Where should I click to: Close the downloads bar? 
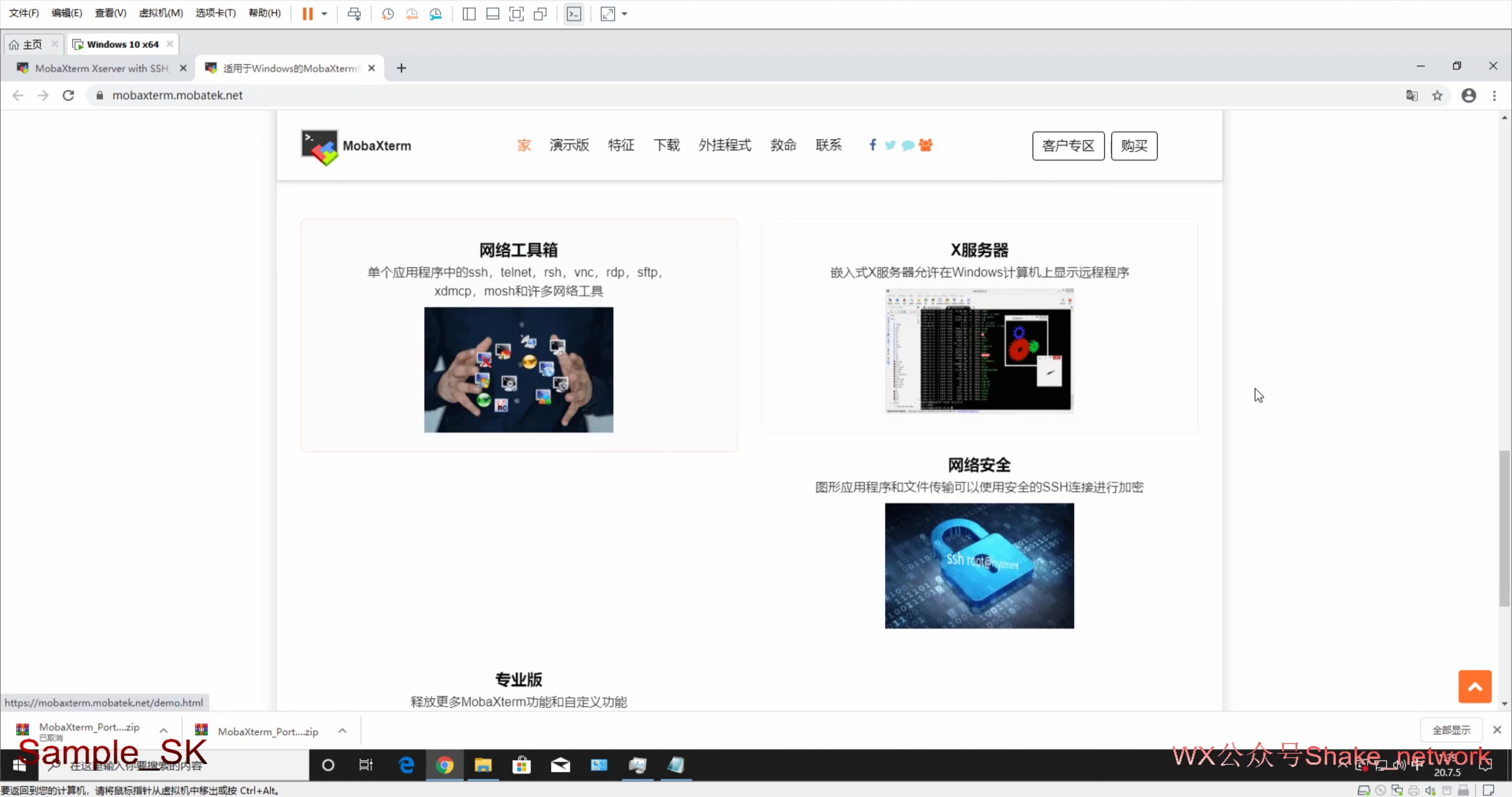1497,730
